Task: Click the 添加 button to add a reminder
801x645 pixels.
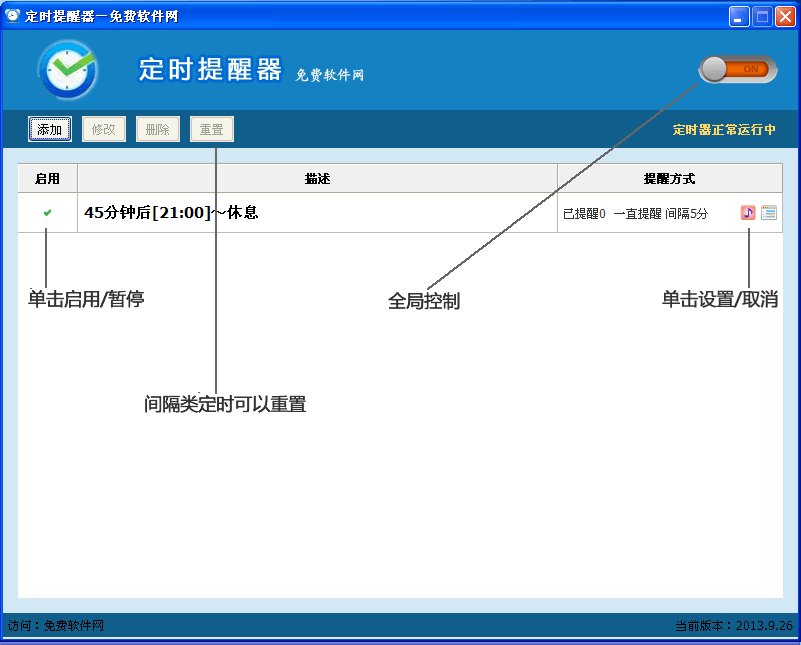Action: point(49,129)
